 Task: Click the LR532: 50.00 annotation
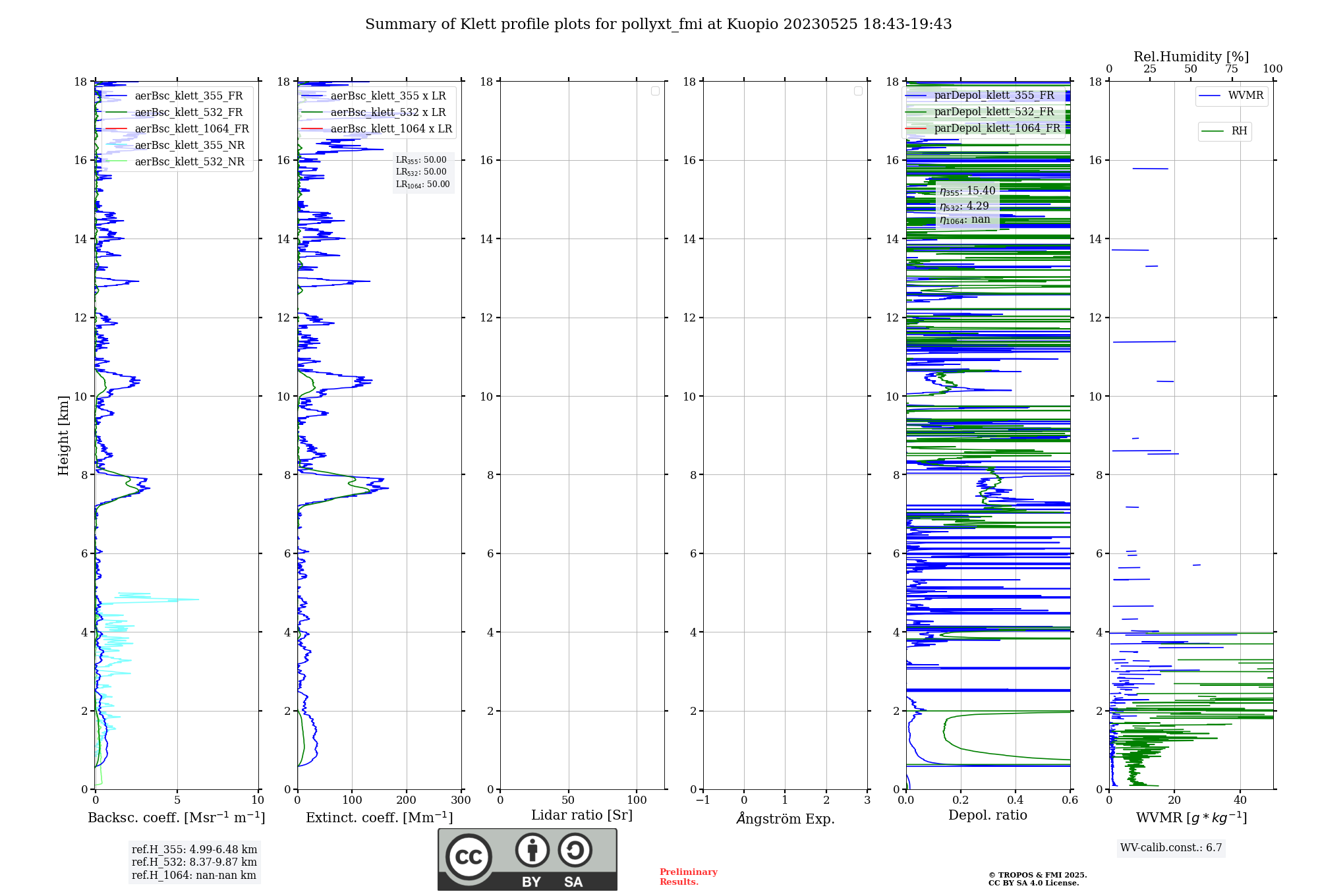421,172
